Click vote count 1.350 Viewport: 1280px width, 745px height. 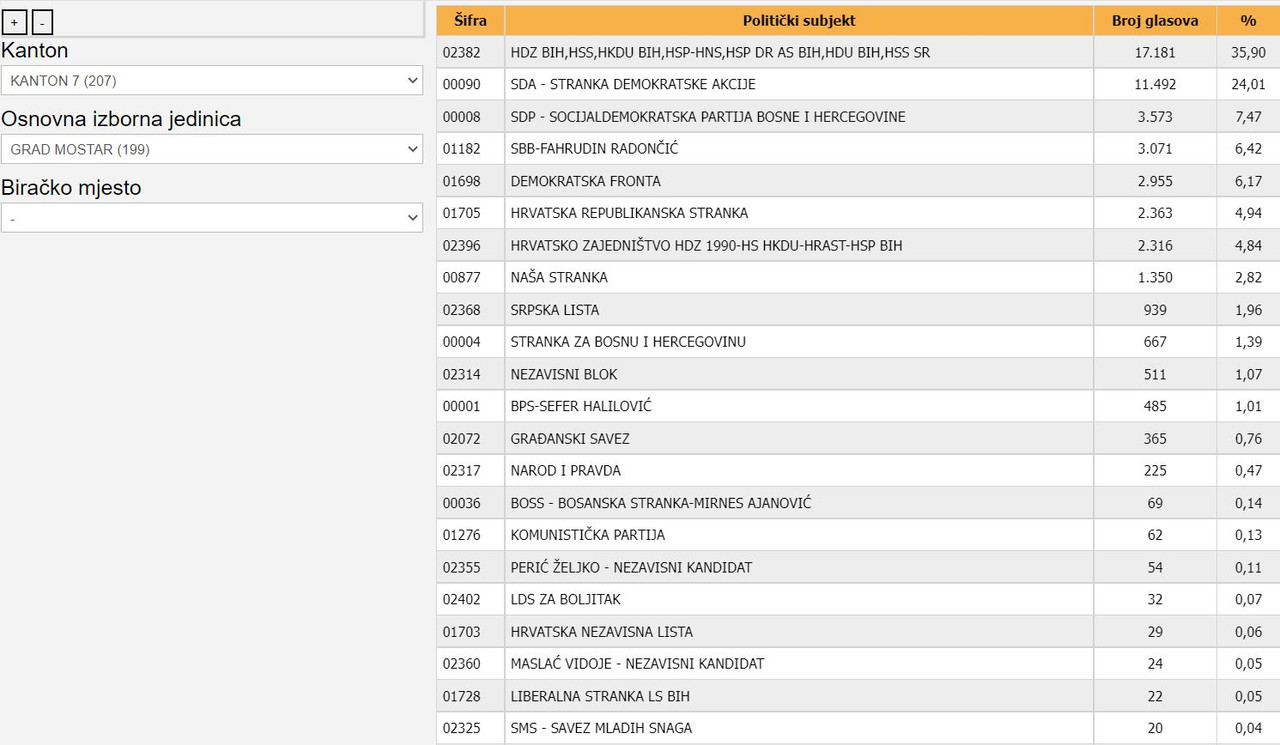pyautogui.click(x=1155, y=277)
